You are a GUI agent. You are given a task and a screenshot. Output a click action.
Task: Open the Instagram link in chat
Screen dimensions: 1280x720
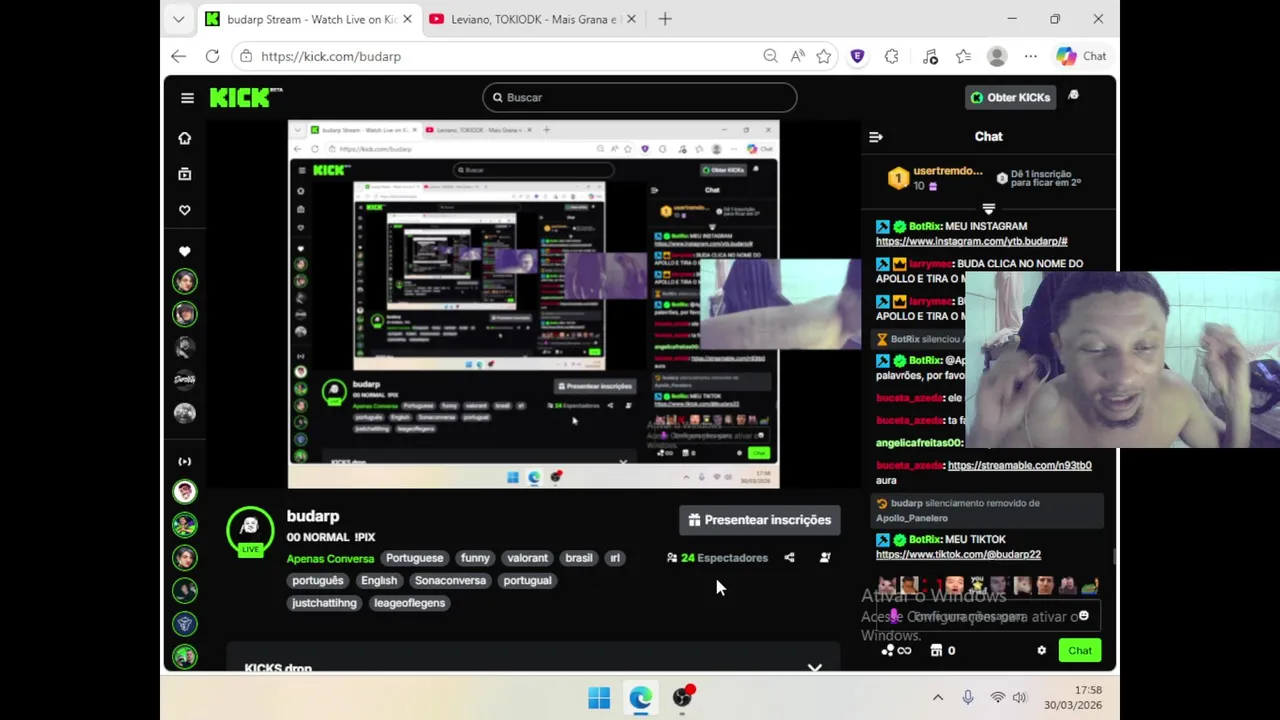[972, 241]
